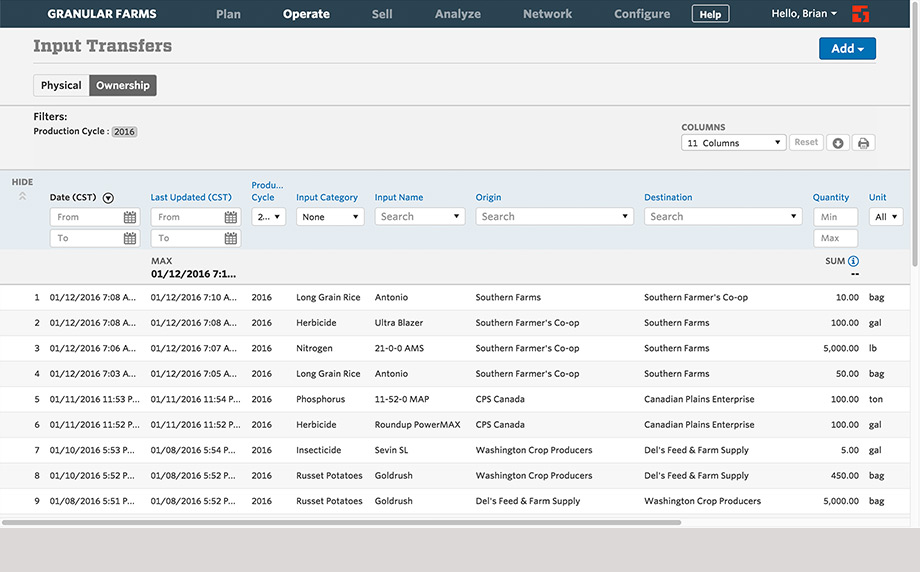The height and width of the screenshot is (572, 920).
Task: Expand the Input Category filter dropdown
Action: (330, 217)
